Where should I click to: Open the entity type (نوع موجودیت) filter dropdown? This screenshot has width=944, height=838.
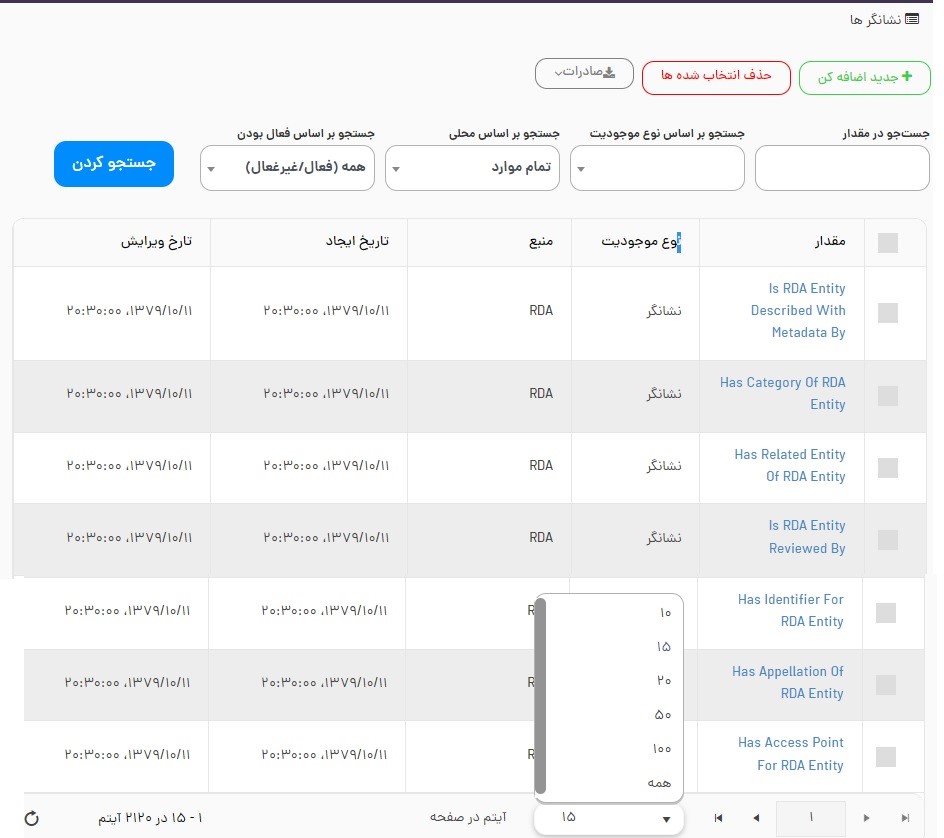pos(657,168)
